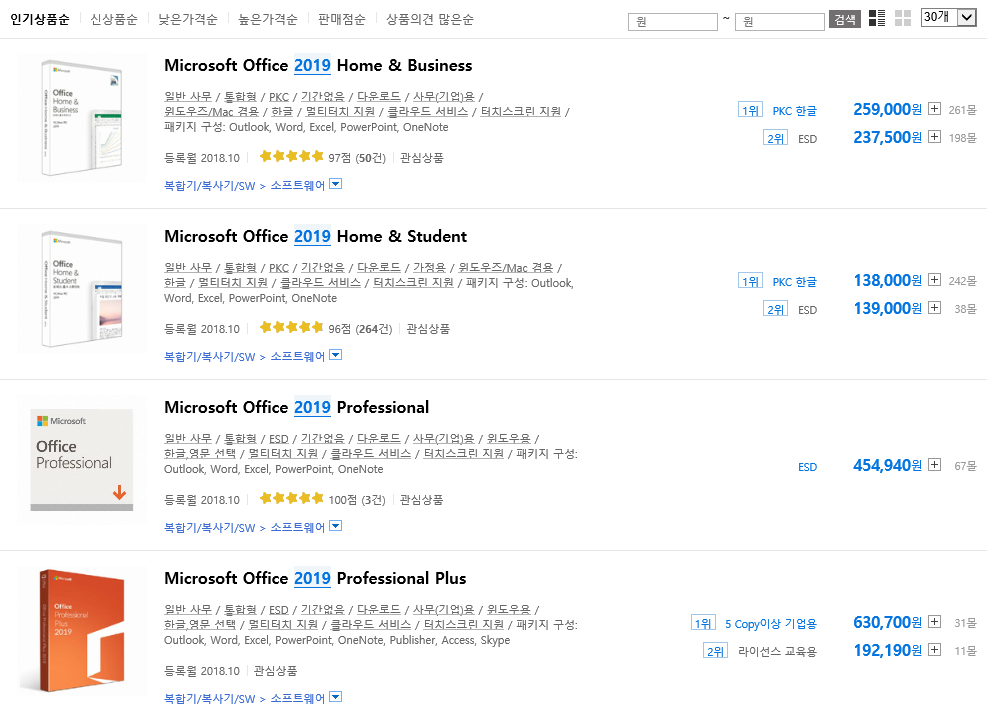The width and height of the screenshot is (995, 718).
Task: Expand category dropdown under Professional Plus
Action: [x=336, y=697]
